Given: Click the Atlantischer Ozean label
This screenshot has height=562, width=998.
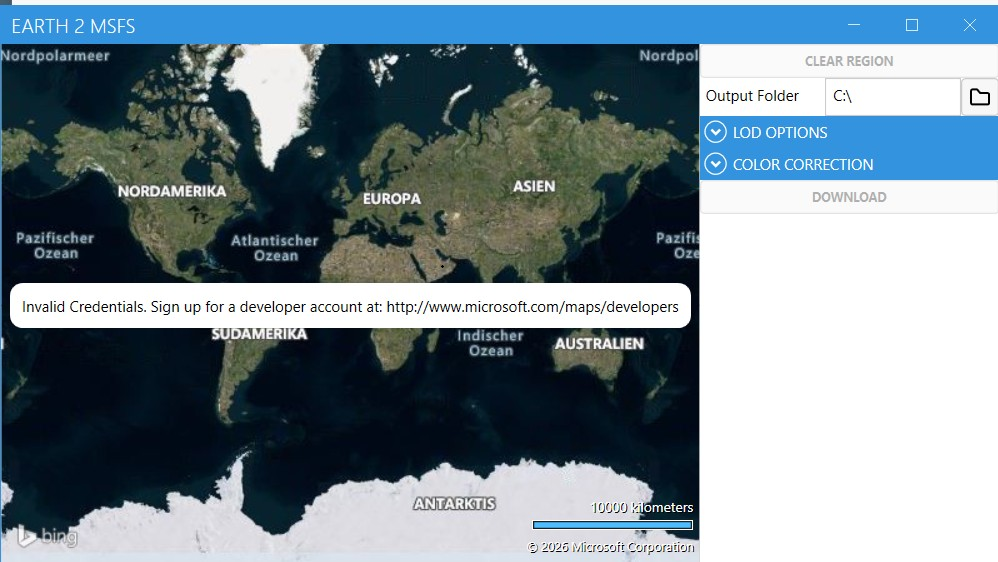Looking at the screenshot, I should 275,248.
